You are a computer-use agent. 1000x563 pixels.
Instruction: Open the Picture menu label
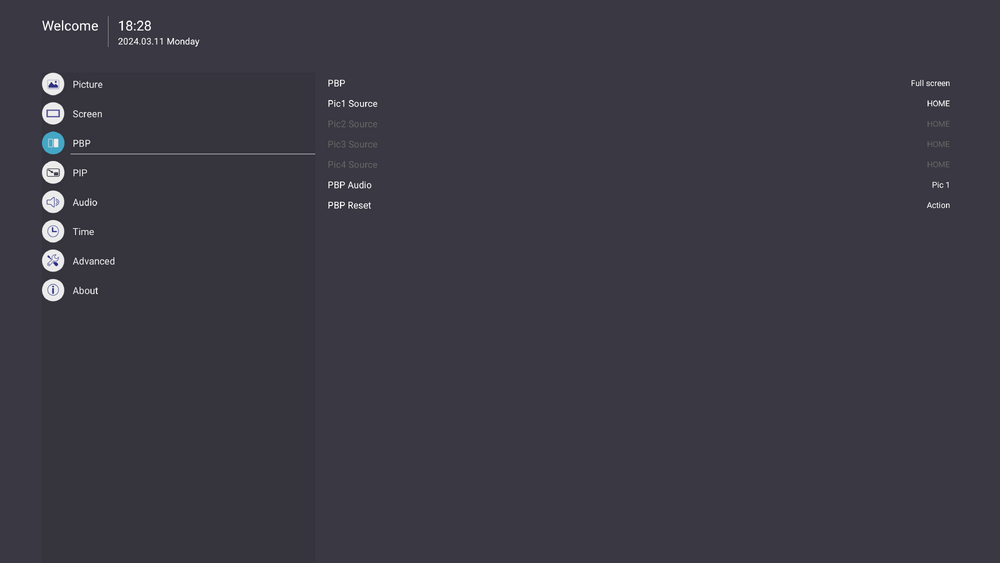click(87, 84)
